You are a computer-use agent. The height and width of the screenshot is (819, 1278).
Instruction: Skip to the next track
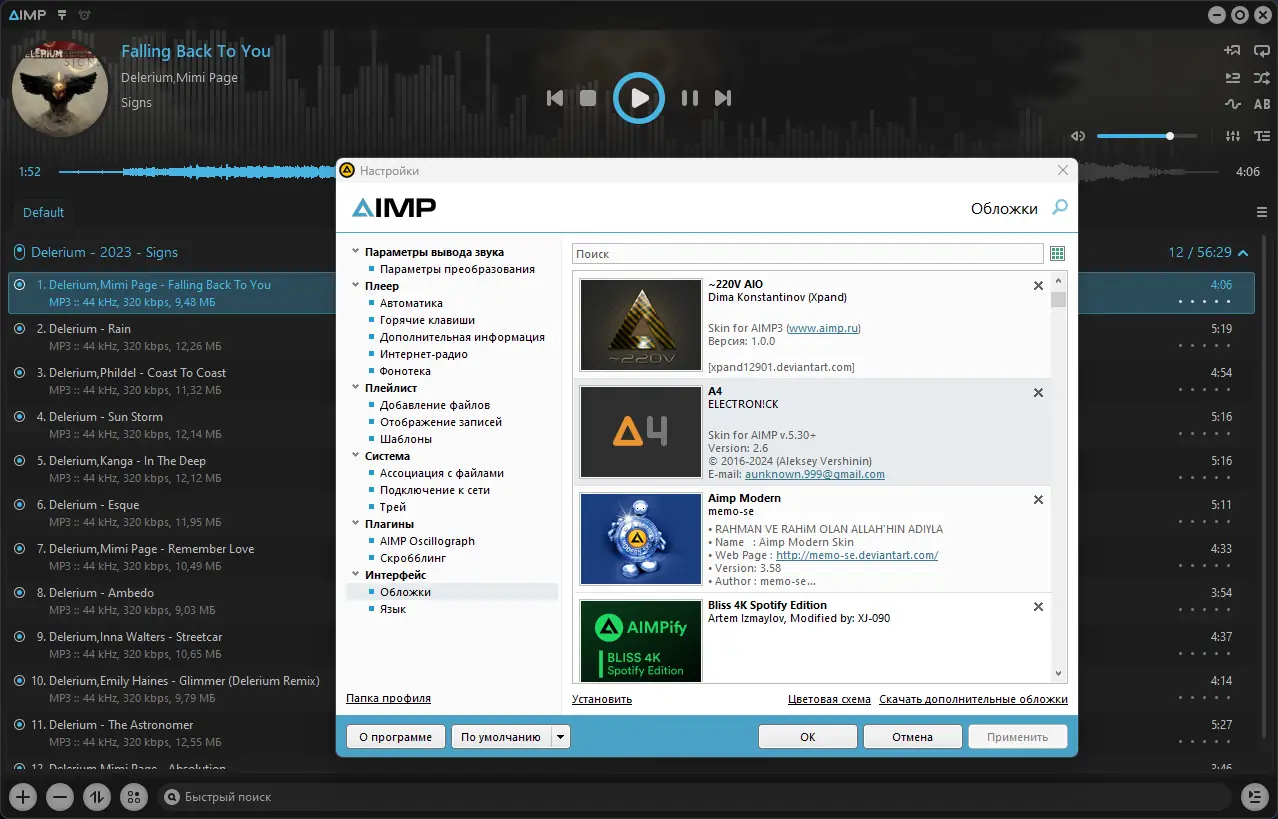click(723, 98)
